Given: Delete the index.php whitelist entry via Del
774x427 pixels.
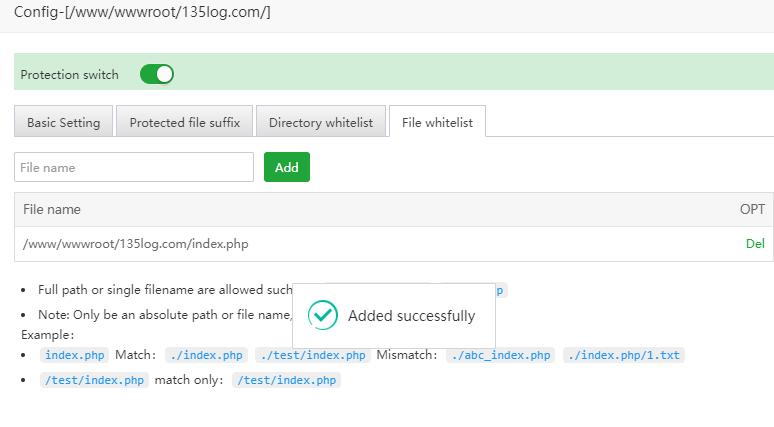Looking at the screenshot, I should pos(755,243).
